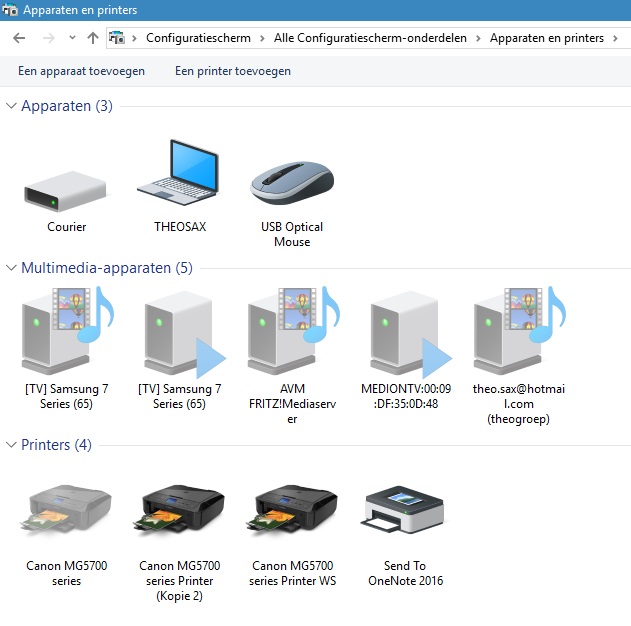Select the USB Optical Mouse icon
The width and height of the screenshot is (631, 626).
tap(292, 183)
